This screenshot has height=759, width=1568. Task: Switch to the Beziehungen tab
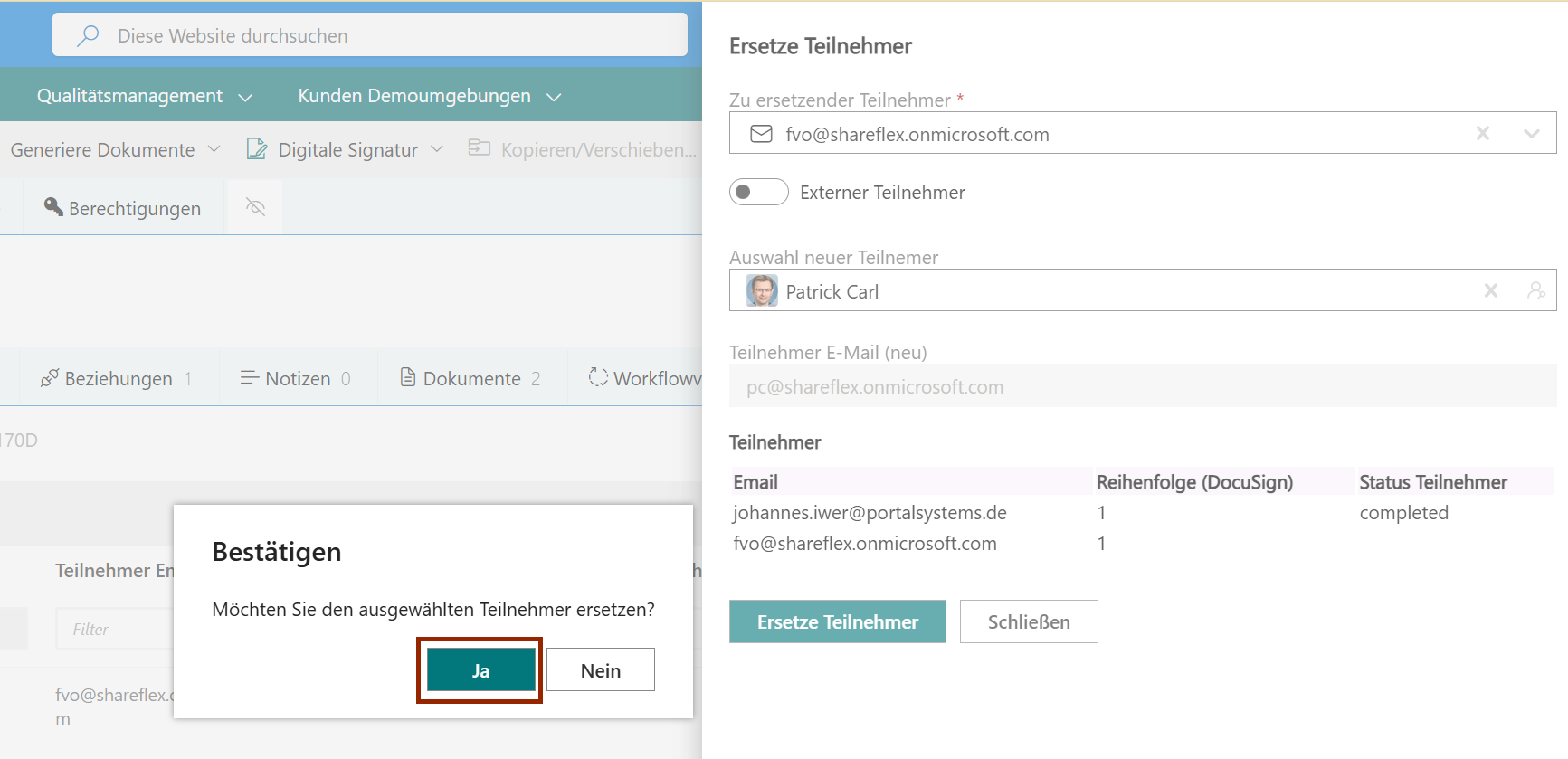click(x=116, y=378)
